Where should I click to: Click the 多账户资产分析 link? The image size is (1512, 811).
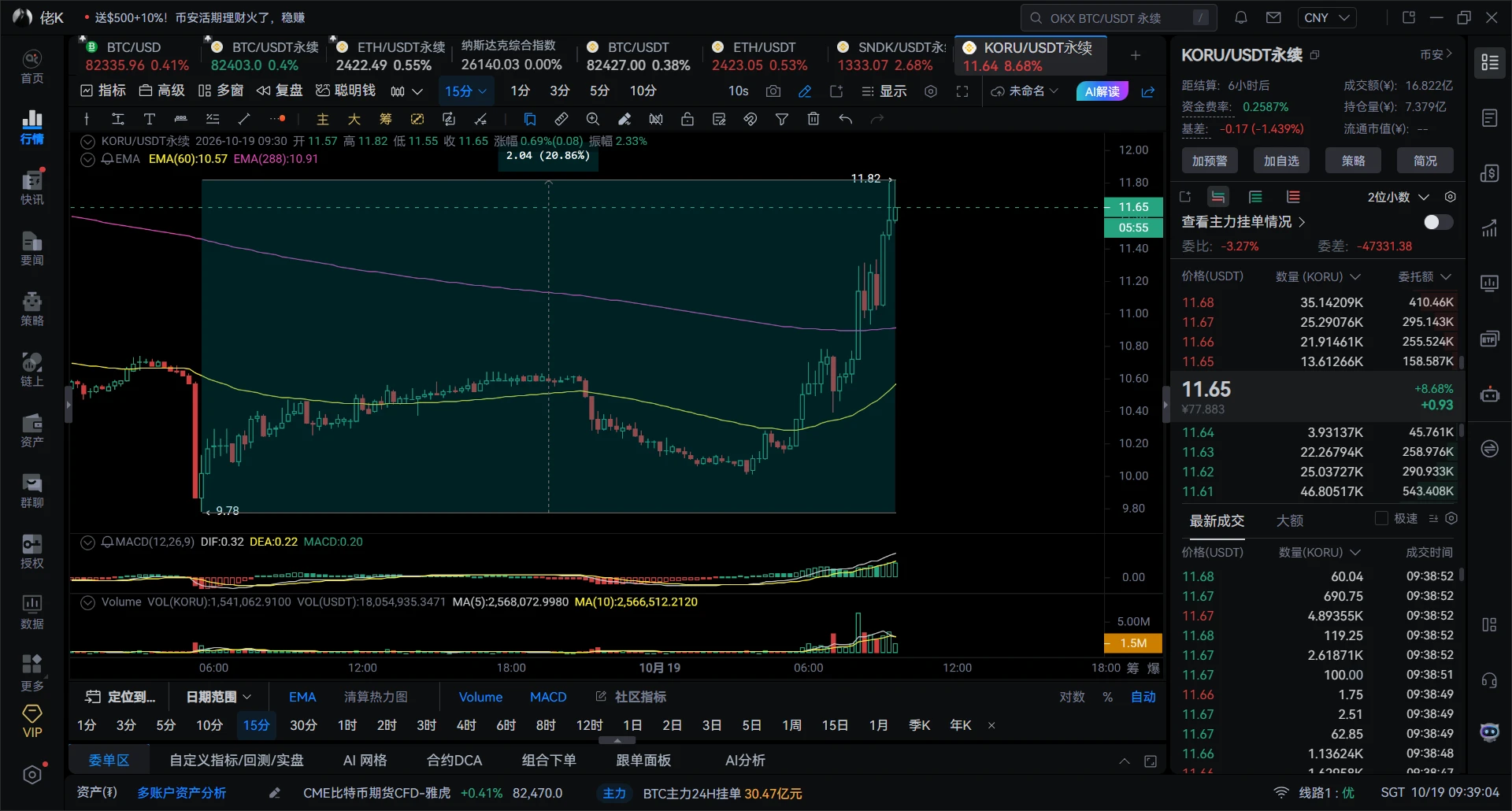coord(181,793)
